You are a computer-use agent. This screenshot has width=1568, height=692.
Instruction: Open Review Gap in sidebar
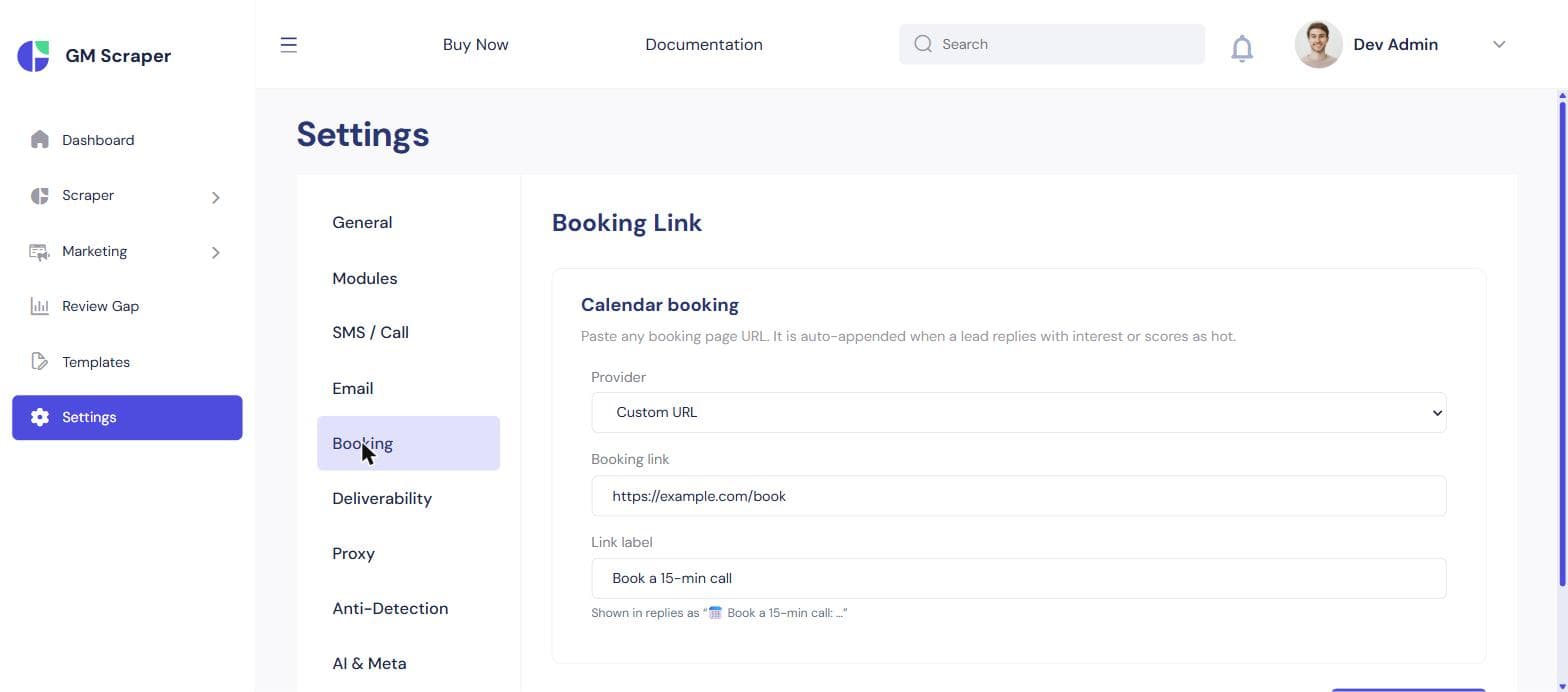coord(127,306)
